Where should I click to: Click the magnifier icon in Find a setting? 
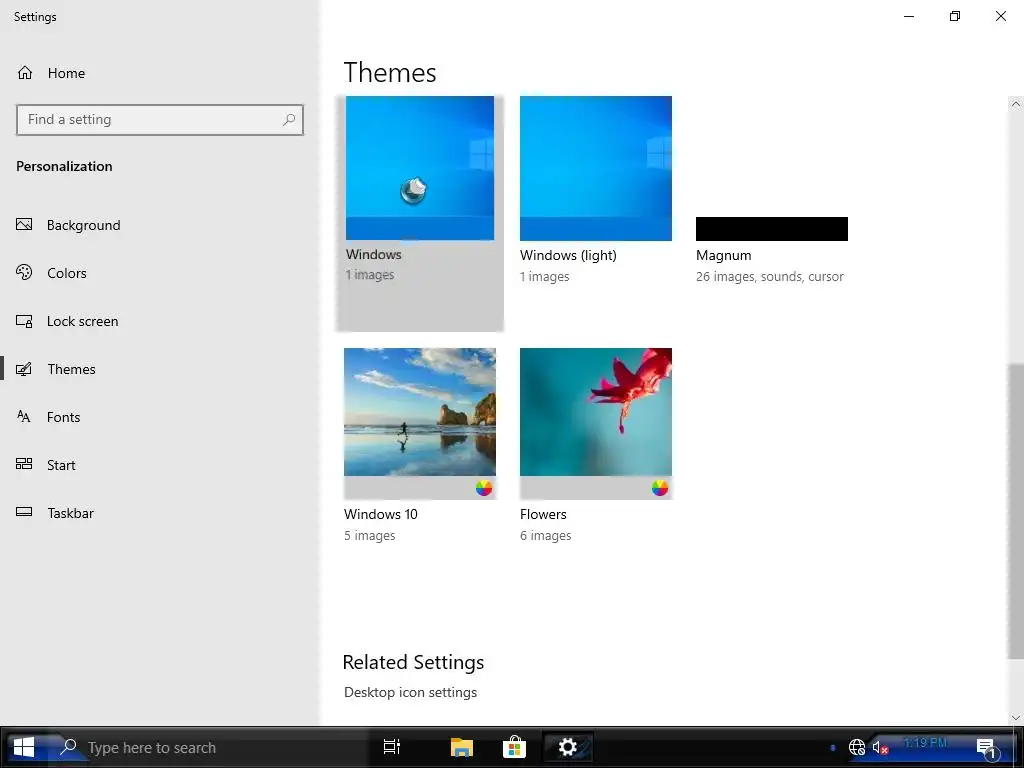coord(289,120)
